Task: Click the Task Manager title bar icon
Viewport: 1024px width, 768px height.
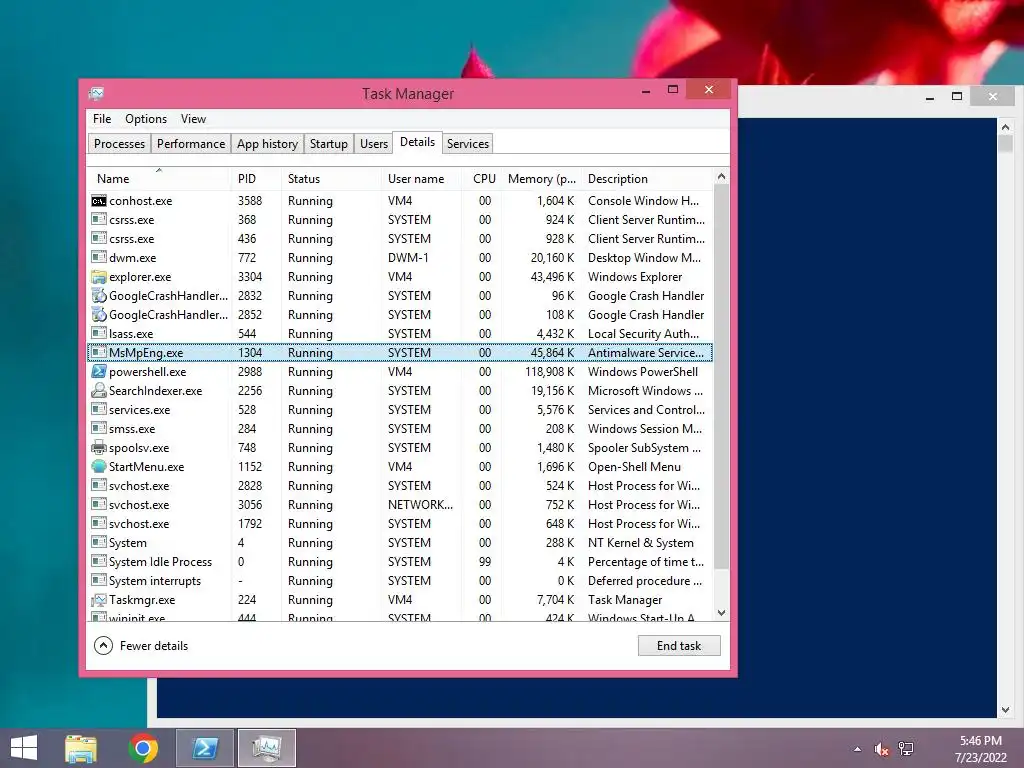Action: tap(97, 93)
